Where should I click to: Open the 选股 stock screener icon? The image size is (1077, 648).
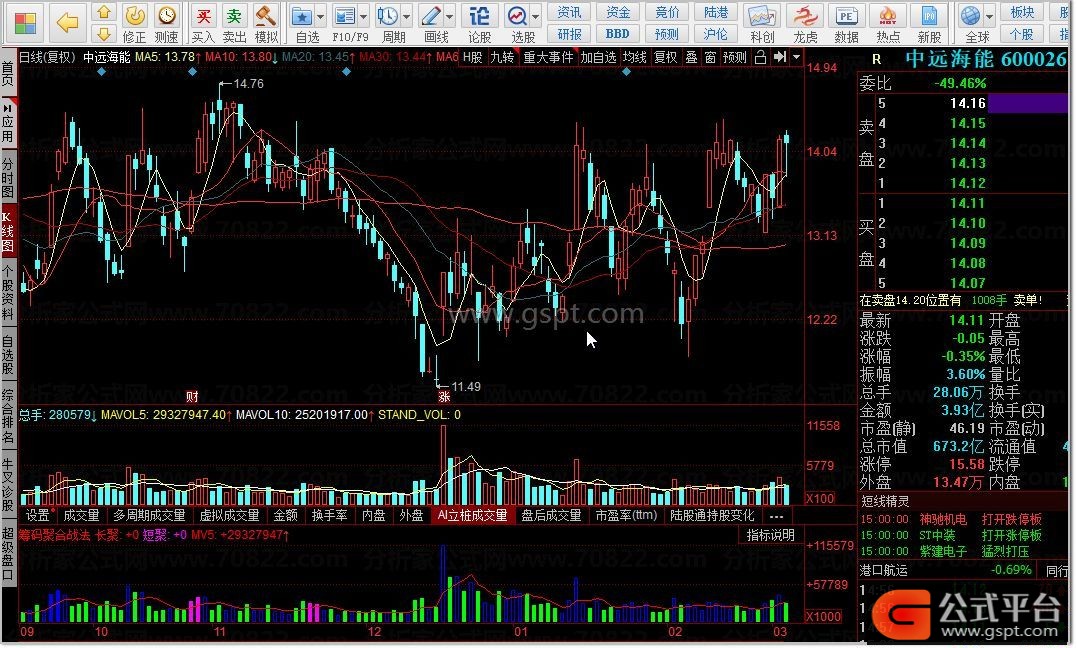(517, 16)
